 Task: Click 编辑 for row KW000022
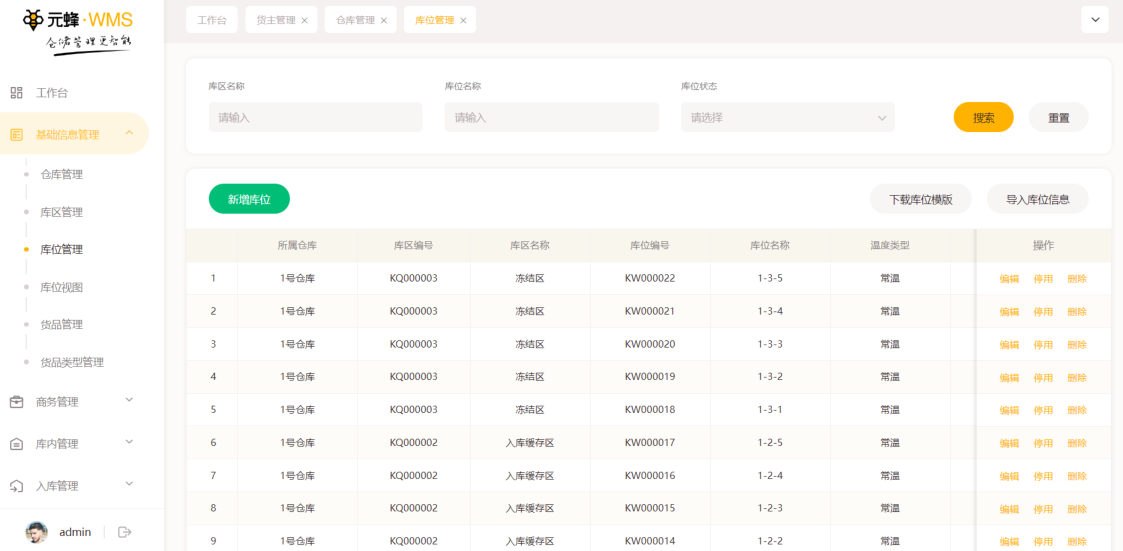click(x=1009, y=279)
